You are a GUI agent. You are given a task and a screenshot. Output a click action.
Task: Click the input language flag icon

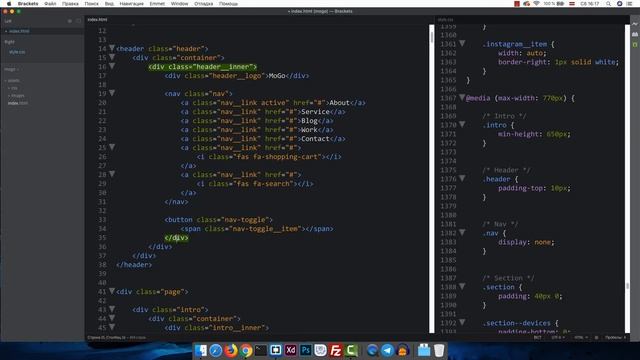pos(572,4)
